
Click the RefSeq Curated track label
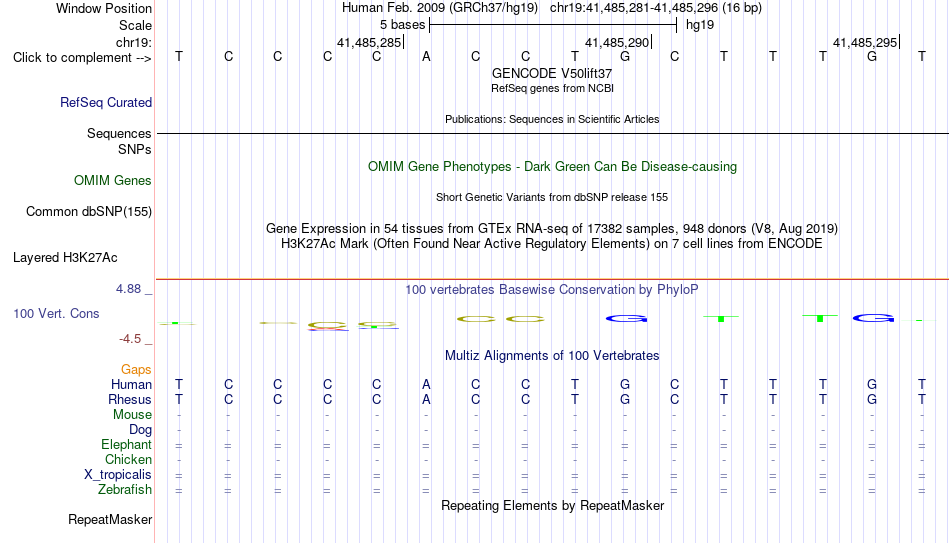[x=105, y=102]
